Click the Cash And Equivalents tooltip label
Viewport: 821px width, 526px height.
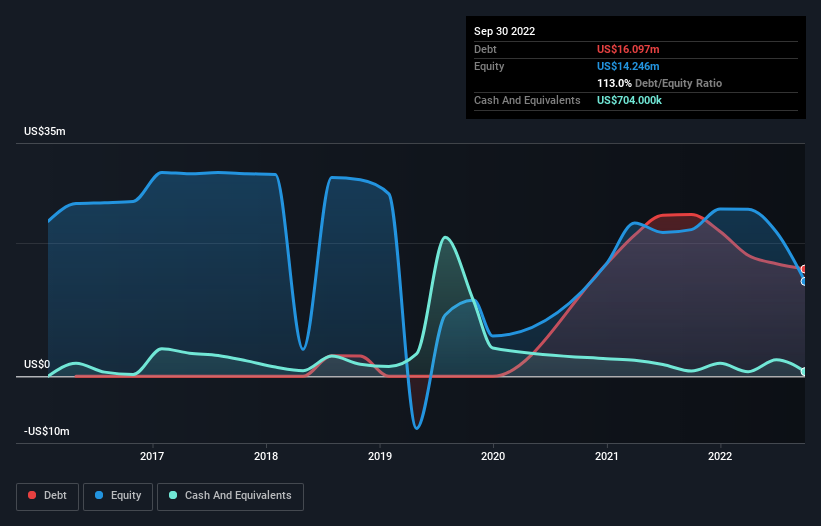(x=527, y=100)
